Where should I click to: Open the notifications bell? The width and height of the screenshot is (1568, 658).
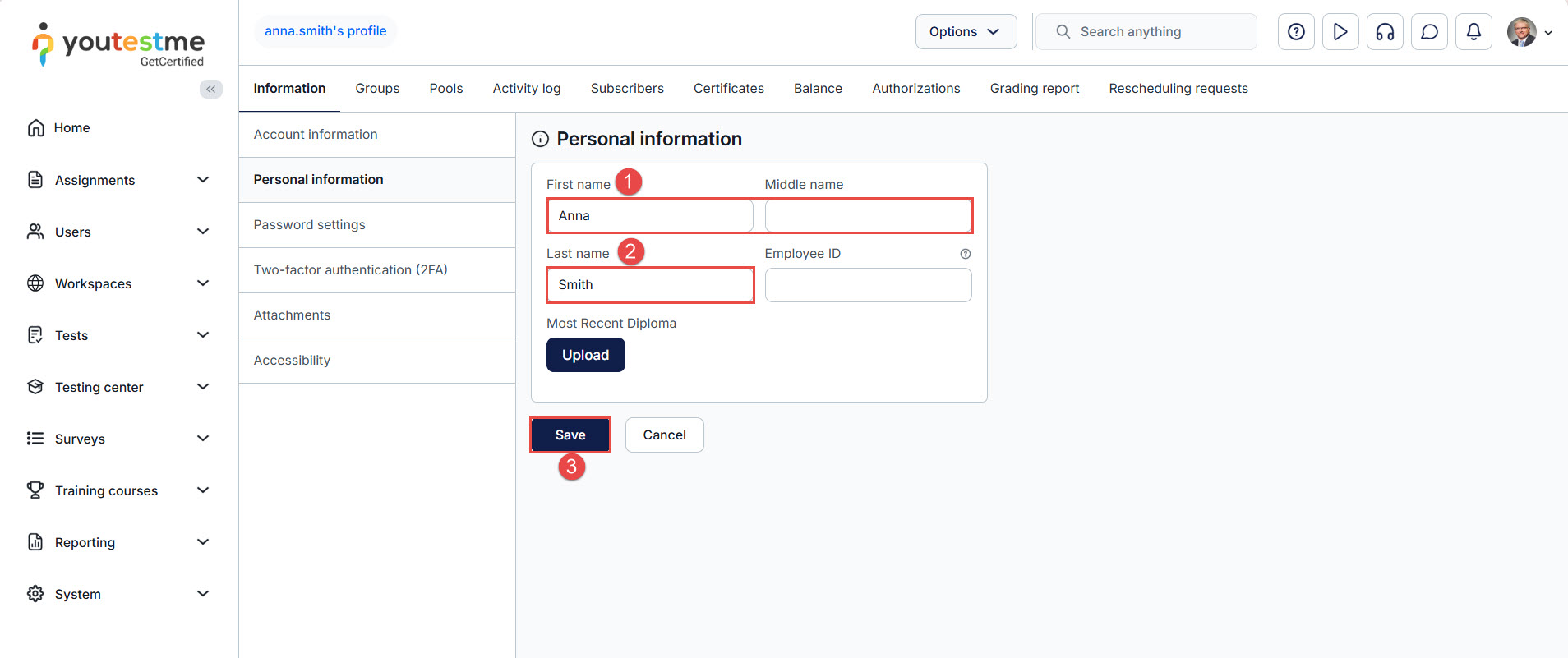1473,32
